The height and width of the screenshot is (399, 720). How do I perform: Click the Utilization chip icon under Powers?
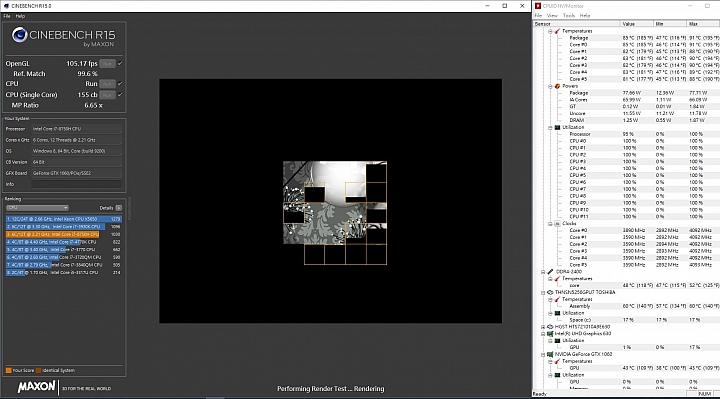[x=557, y=127]
